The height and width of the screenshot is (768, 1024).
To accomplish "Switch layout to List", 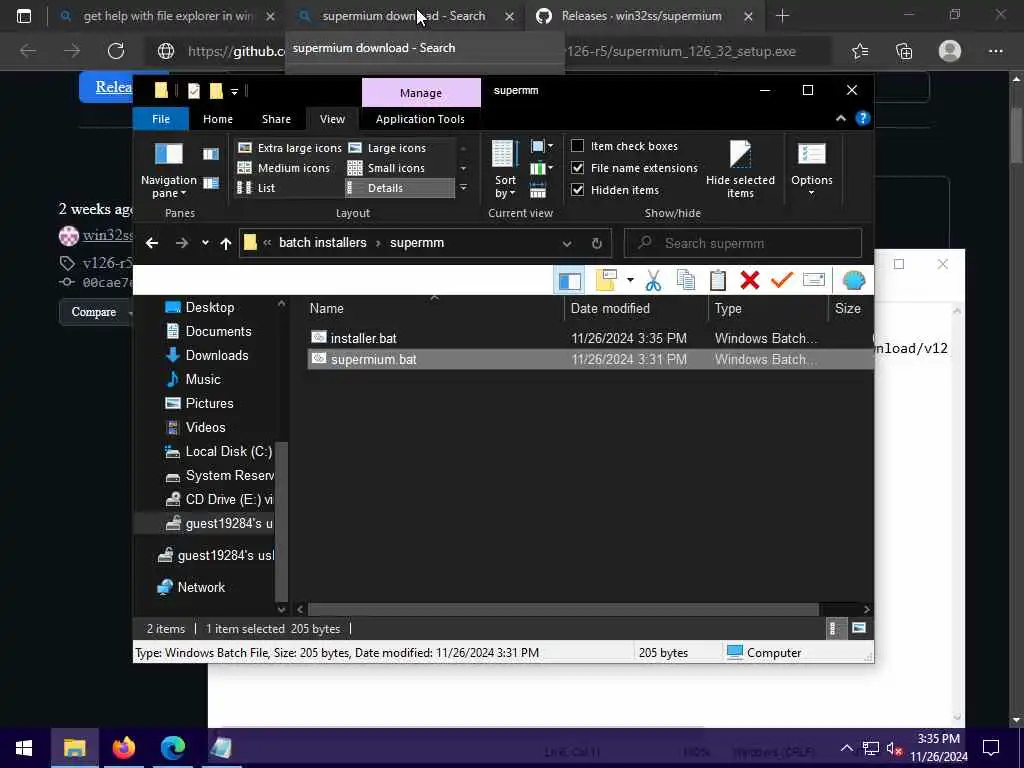I will point(256,188).
